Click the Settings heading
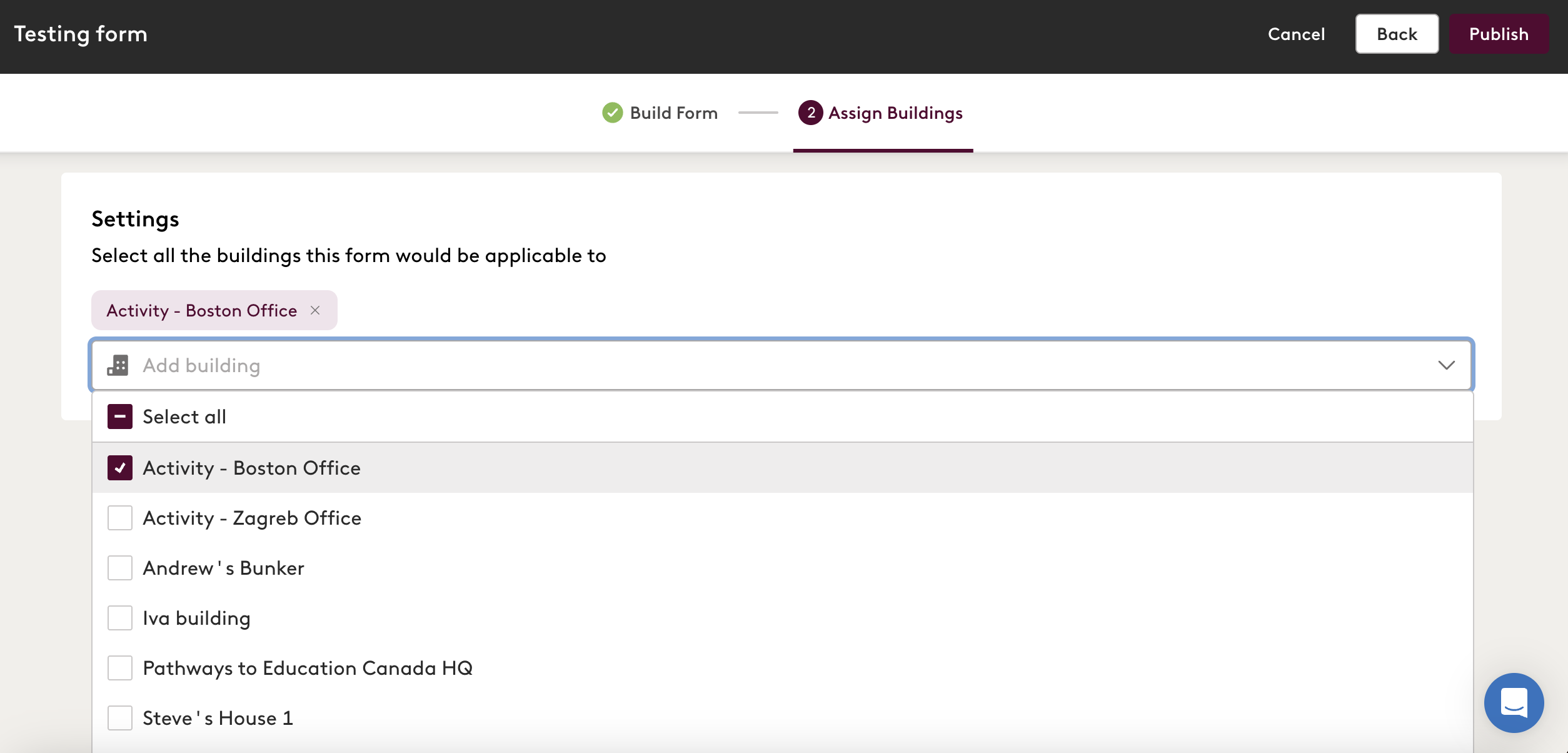This screenshot has width=1568, height=753. pos(135,219)
